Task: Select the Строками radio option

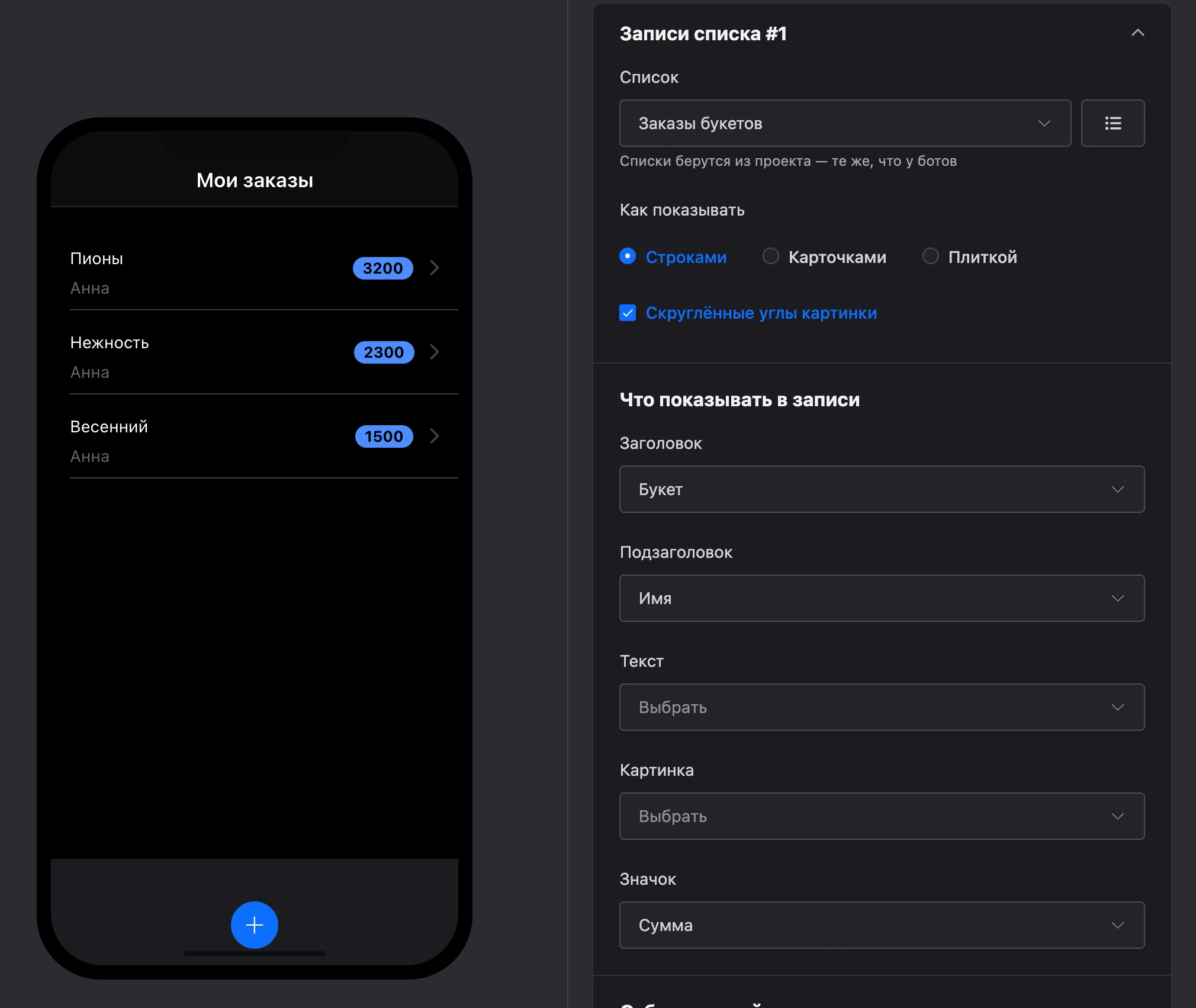Action: [628, 256]
